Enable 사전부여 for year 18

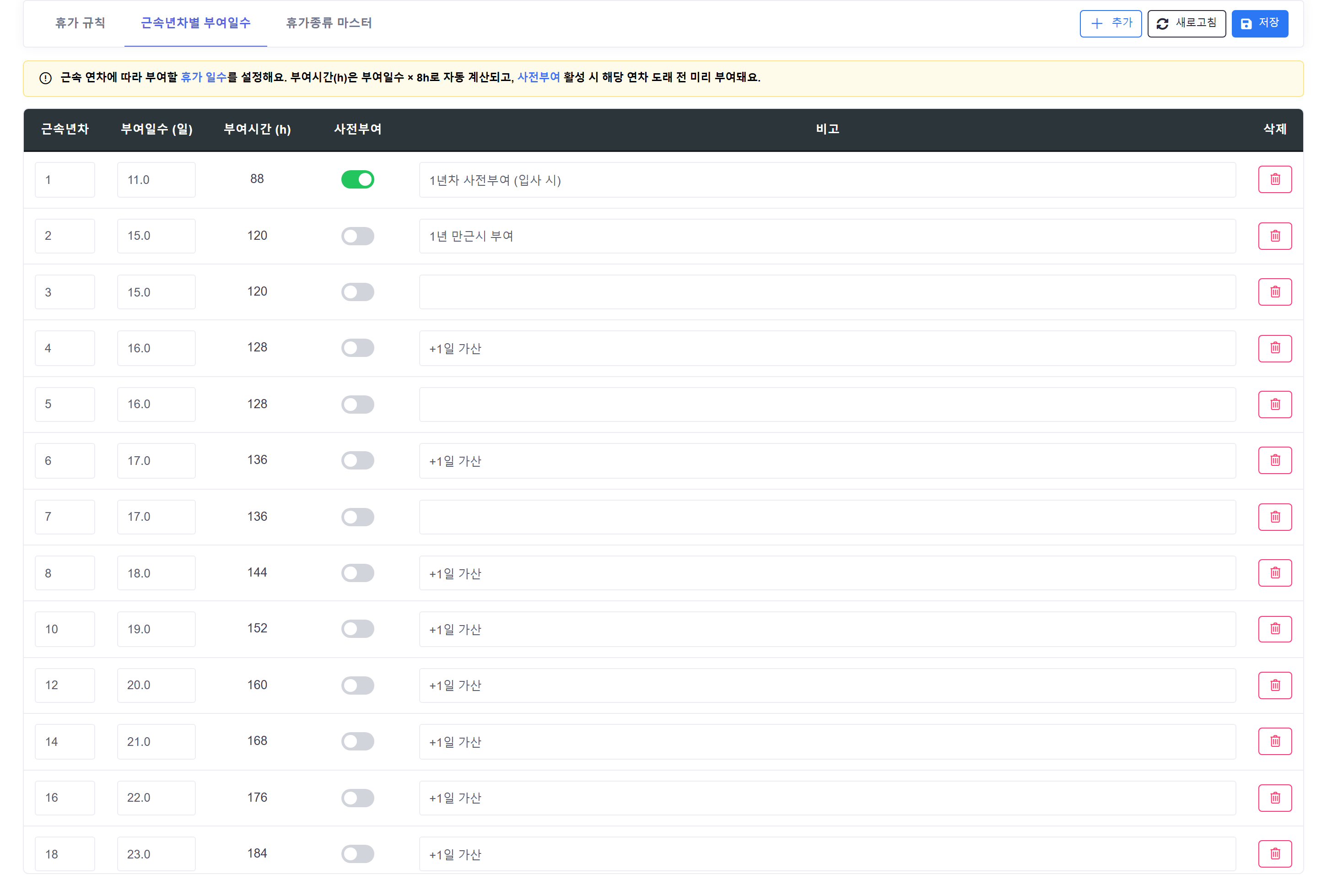[357, 854]
